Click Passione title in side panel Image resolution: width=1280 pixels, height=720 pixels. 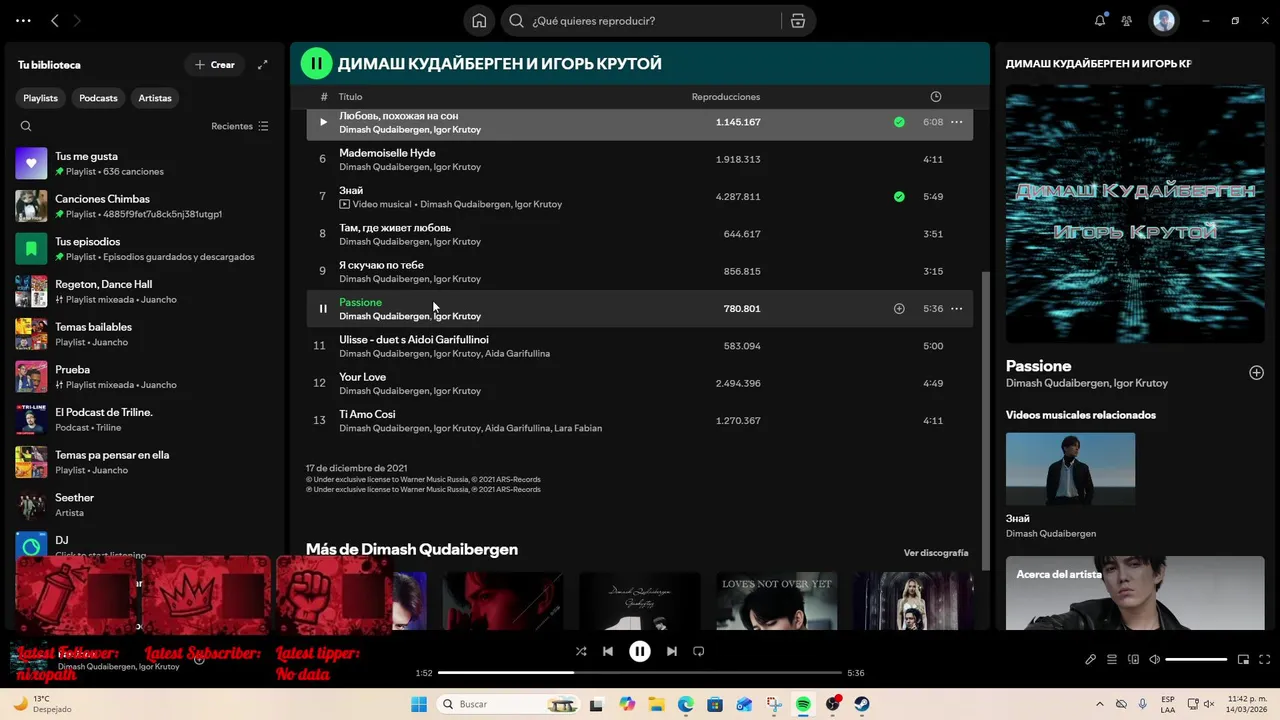[1038, 366]
